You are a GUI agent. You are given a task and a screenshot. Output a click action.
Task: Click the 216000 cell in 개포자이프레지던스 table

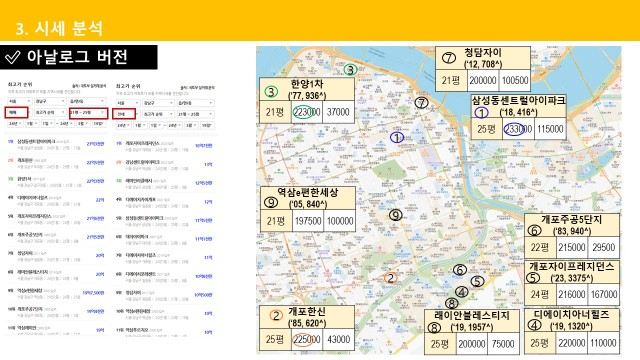571,294
